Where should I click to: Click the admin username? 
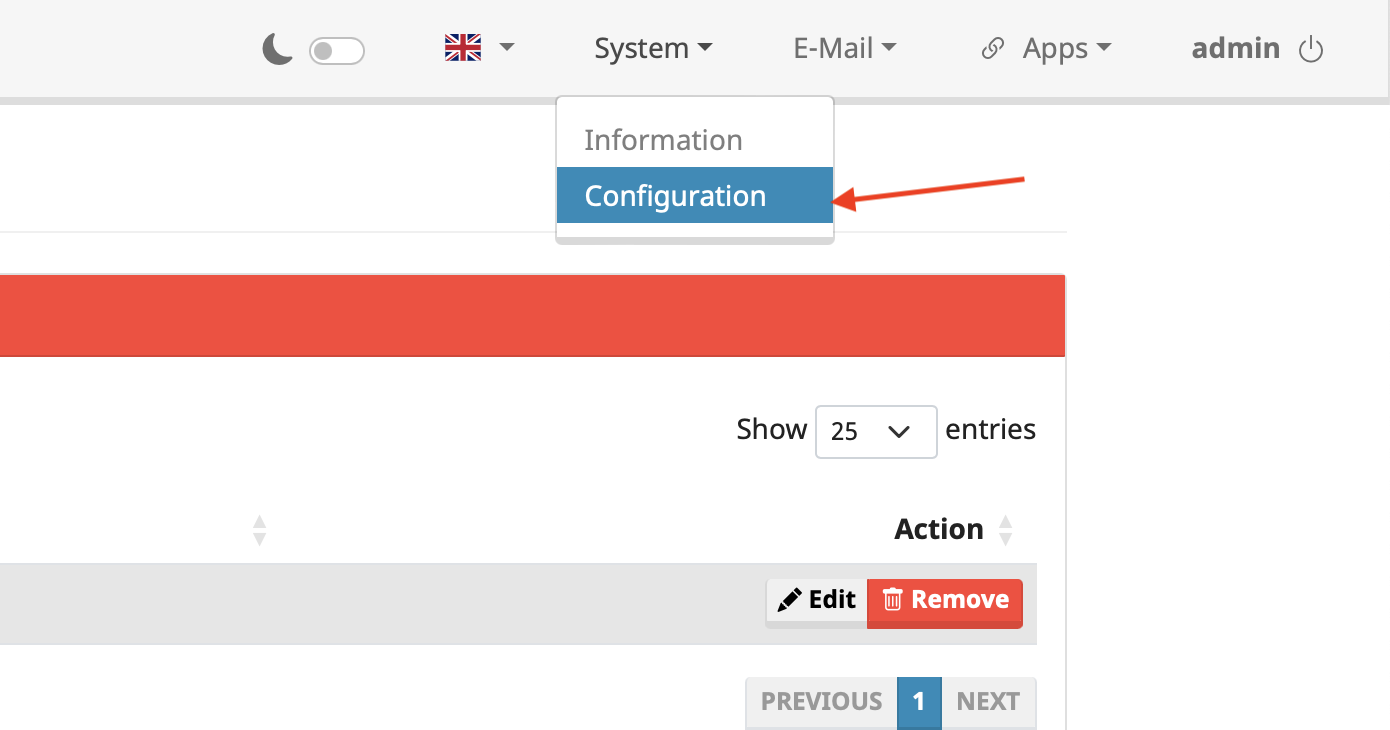tap(1236, 48)
